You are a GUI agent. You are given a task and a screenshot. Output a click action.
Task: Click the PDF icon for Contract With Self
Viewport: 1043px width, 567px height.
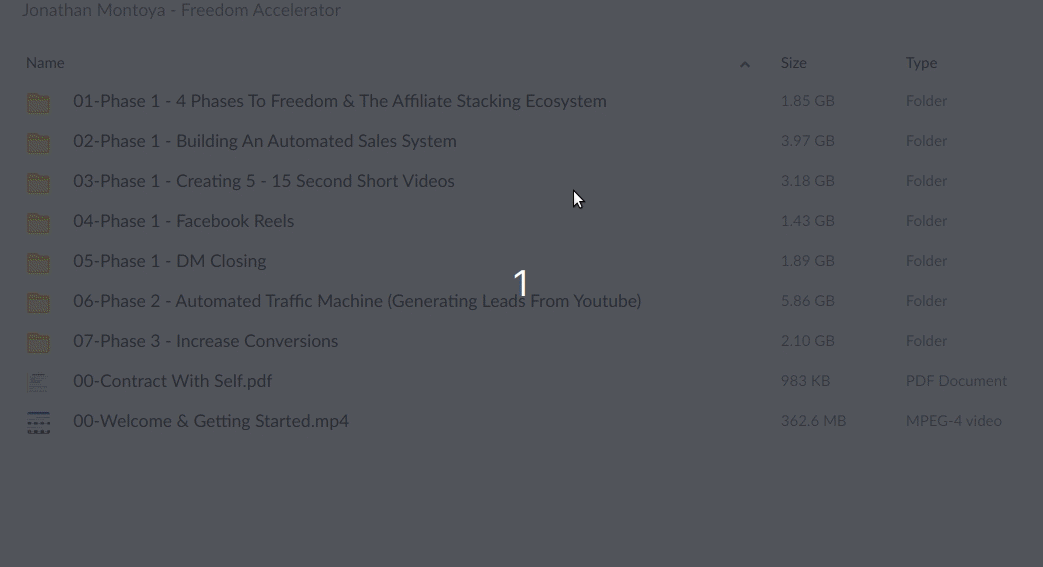pyautogui.click(x=37, y=382)
